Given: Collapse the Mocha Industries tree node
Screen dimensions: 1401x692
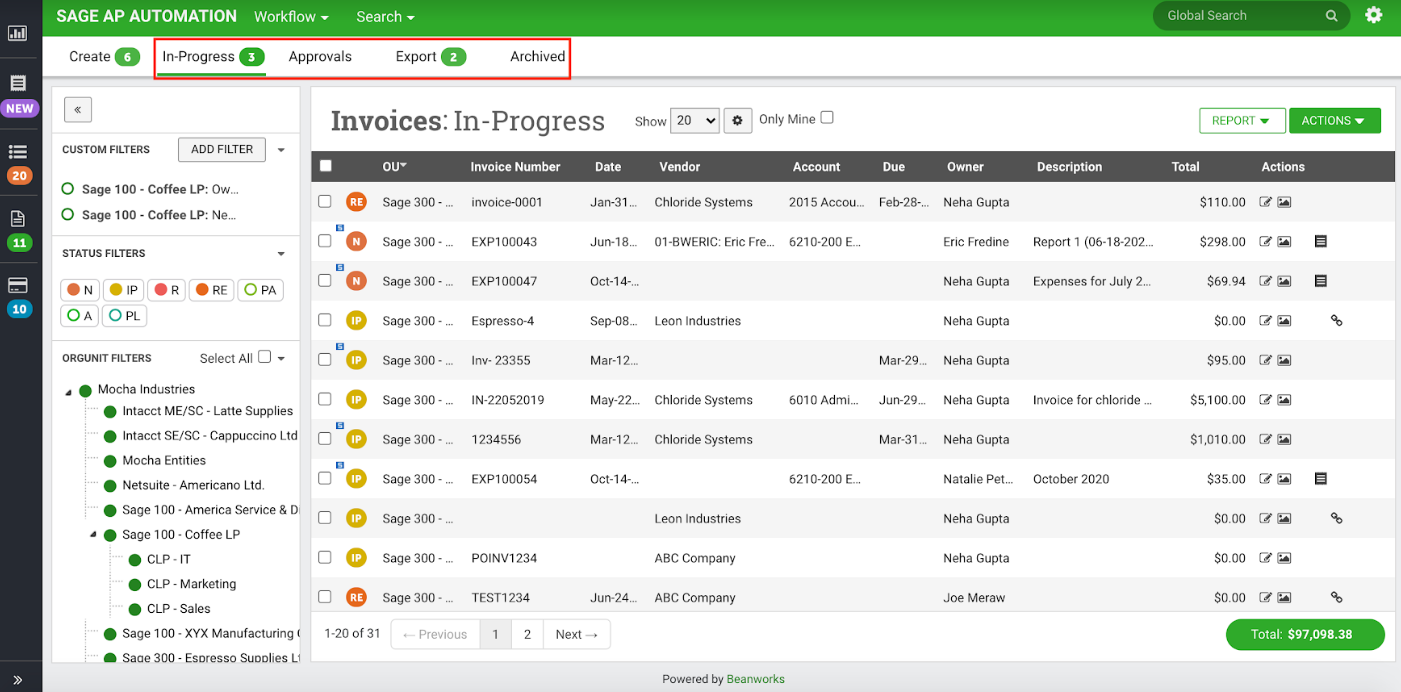Looking at the screenshot, I should tap(69, 392).
